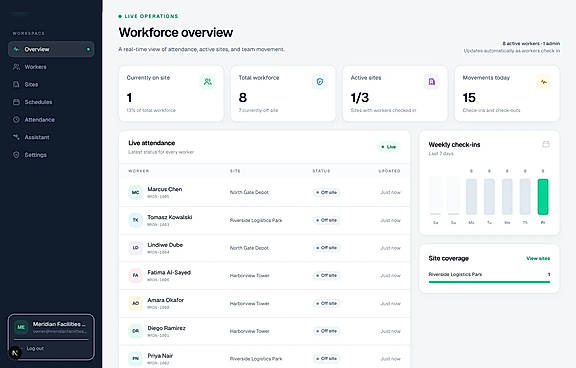Click the Schedules calendar icon
The height and width of the screenshot is (368, 576).
pos(16,102)
